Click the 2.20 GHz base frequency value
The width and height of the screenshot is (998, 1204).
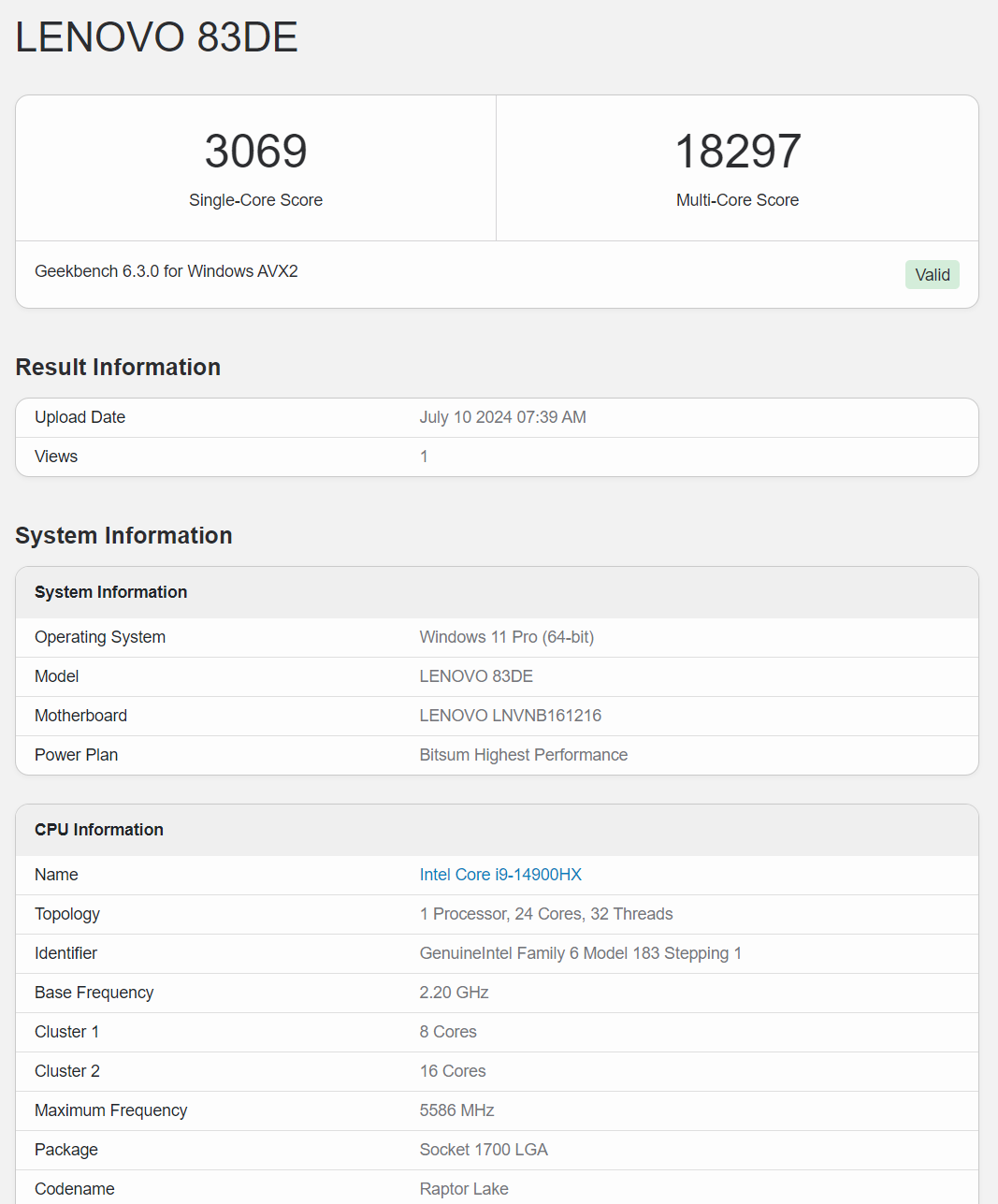[454, 993]
